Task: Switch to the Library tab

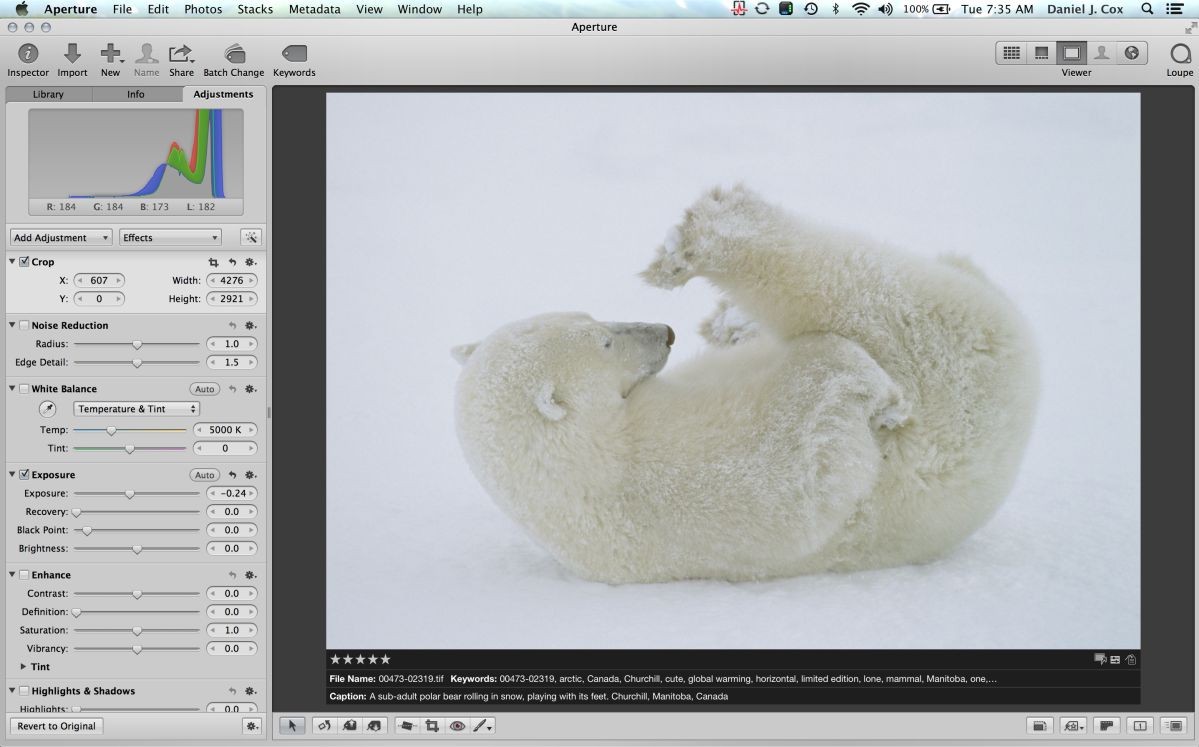Action: 48,94
